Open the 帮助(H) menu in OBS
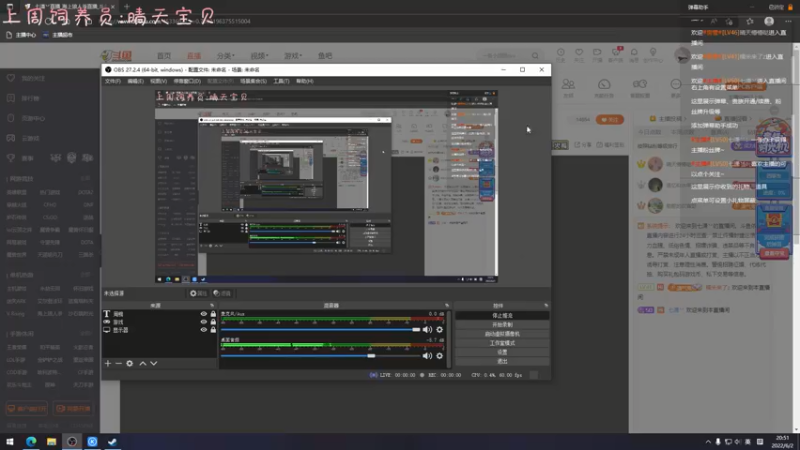The height and width of the screenshot is (450, 800). click(x=305, y=81)
